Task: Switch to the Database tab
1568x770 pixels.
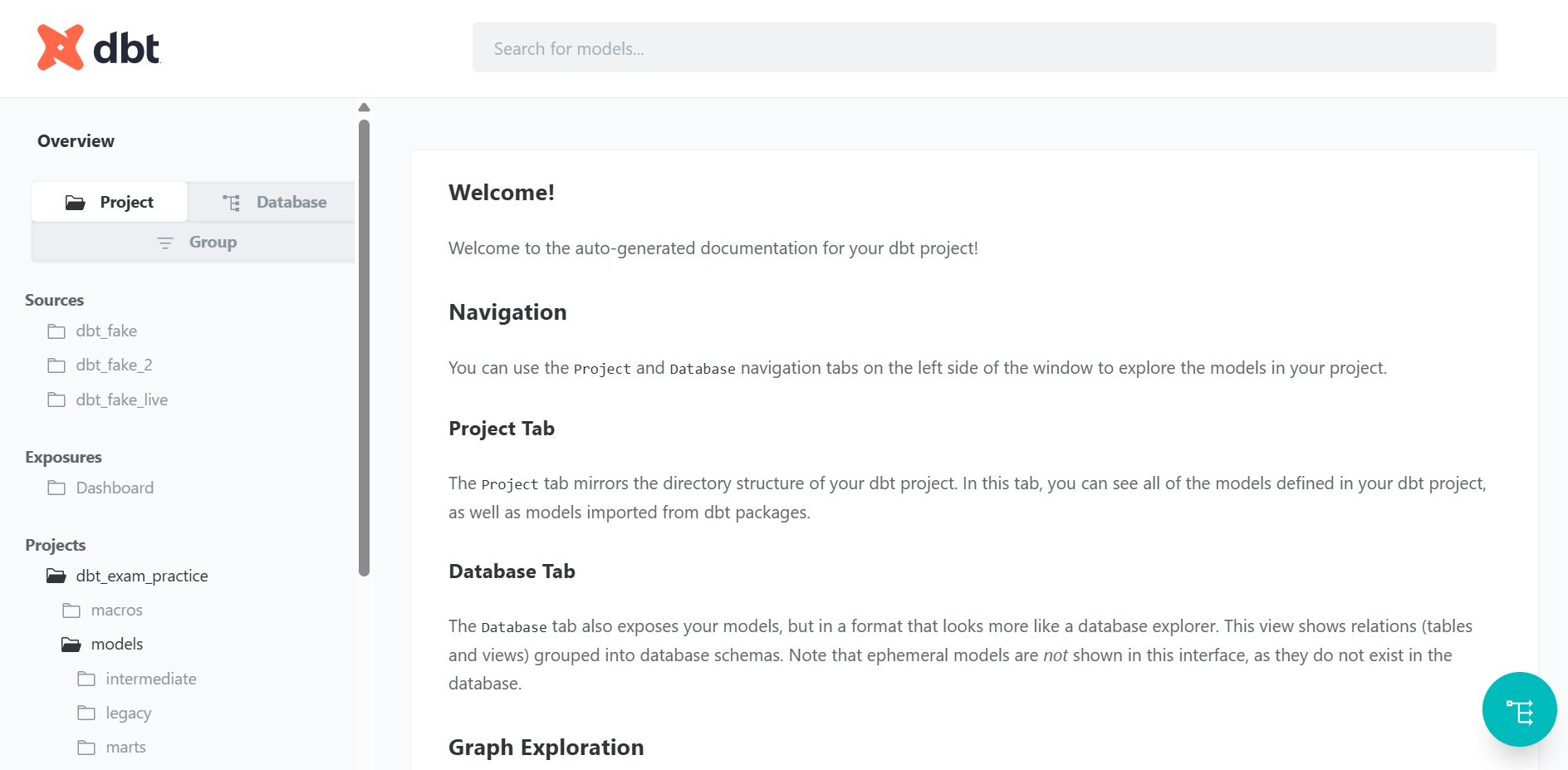Action: click(x=272, y=202)
